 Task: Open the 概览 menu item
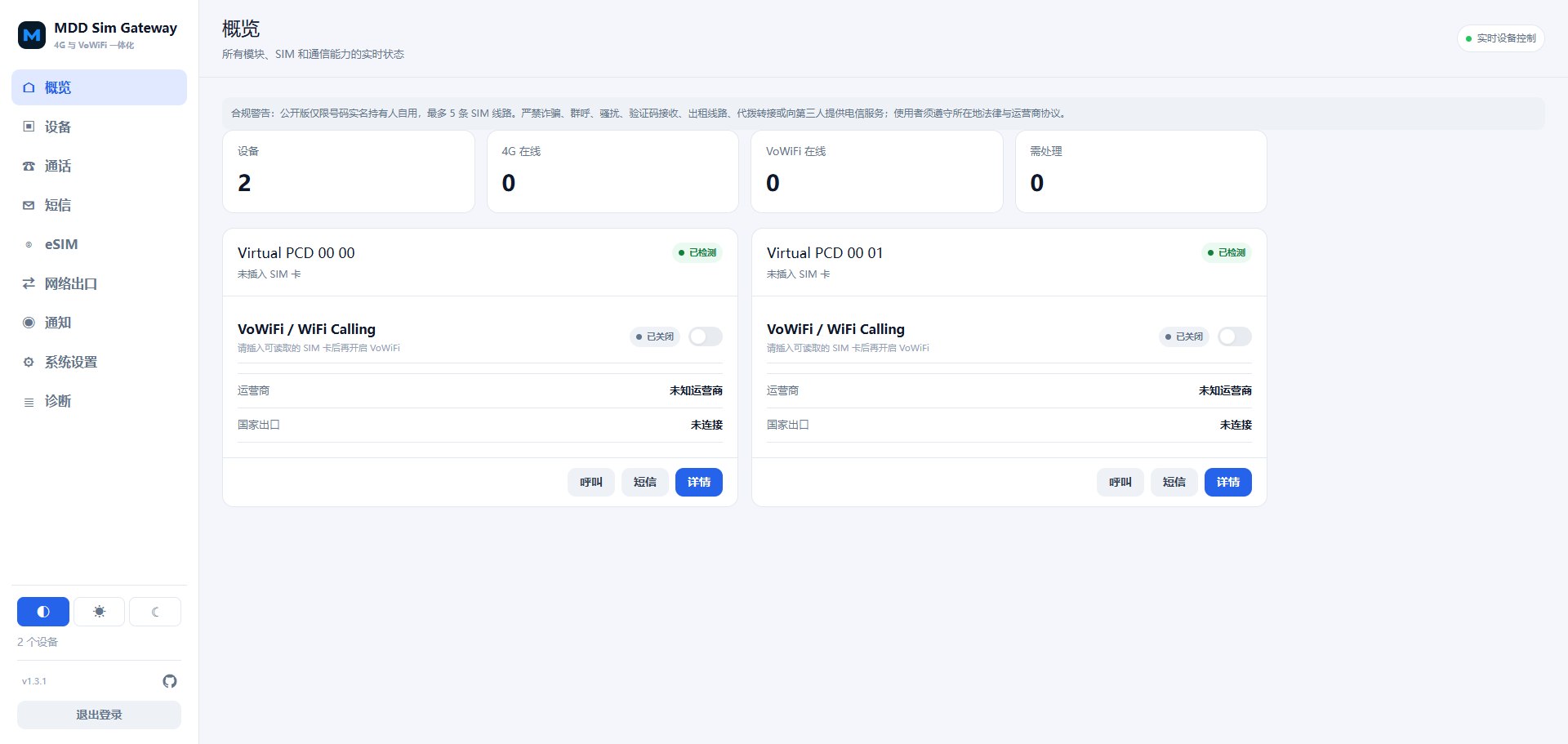99,87
